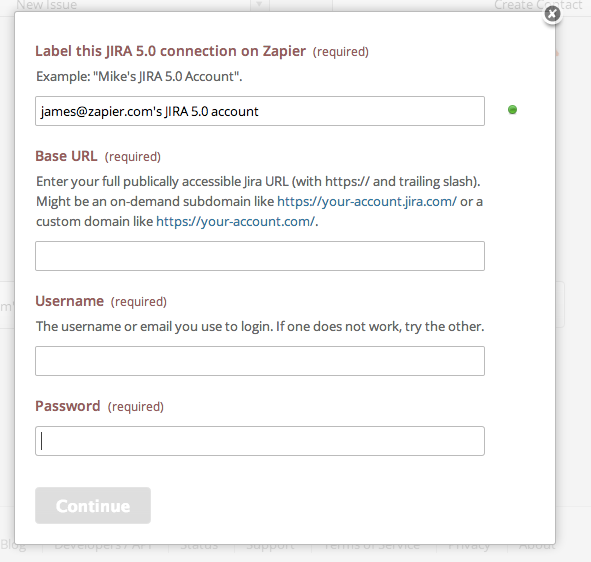
Task: Click the 'Base URL' field label
Action: tap(66, 156)
